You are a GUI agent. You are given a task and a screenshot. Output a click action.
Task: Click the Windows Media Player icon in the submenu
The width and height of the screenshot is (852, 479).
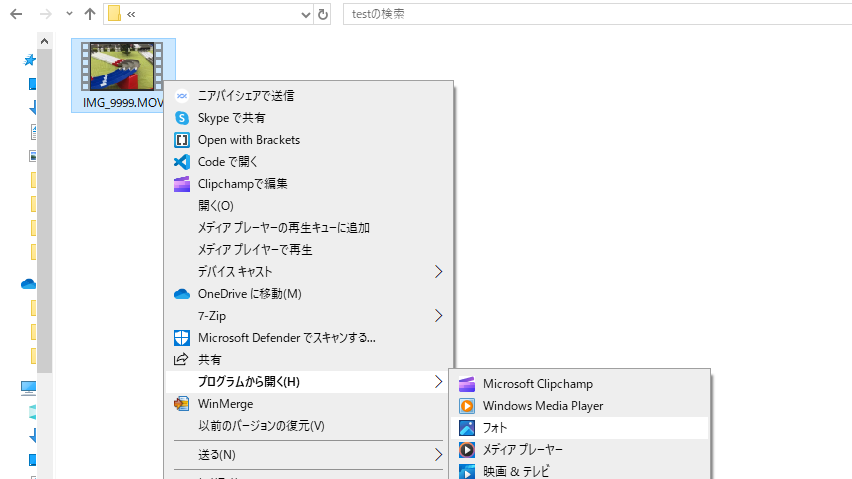point(467,406)
